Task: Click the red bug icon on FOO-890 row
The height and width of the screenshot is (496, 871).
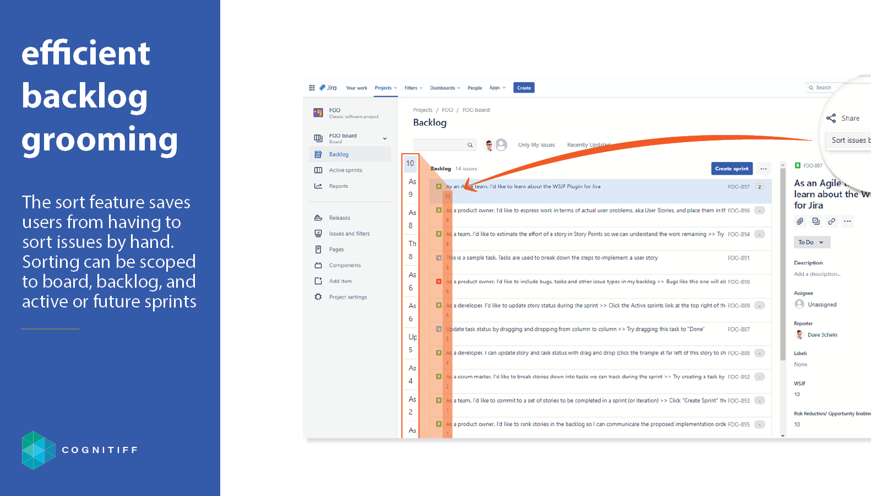Action: (439, 282)
